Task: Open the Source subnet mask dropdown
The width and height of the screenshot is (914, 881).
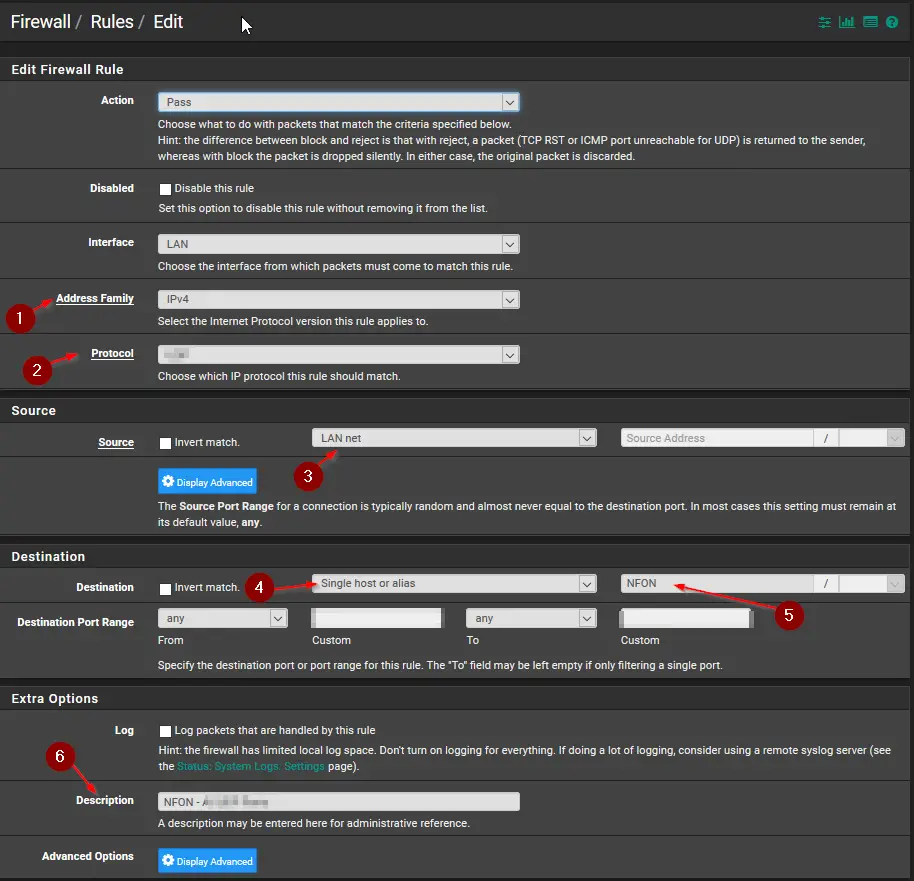Action: pyautogui.click(x=871, y=438)
